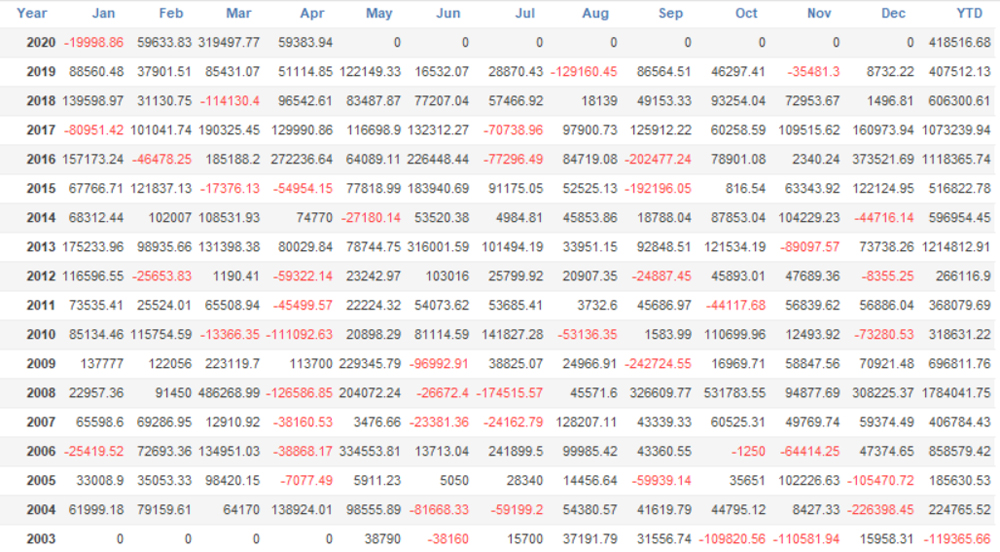Click the 2004 December loss -226398.45
The width and height of the screenshot is (1000, 552).
(878, 510)
